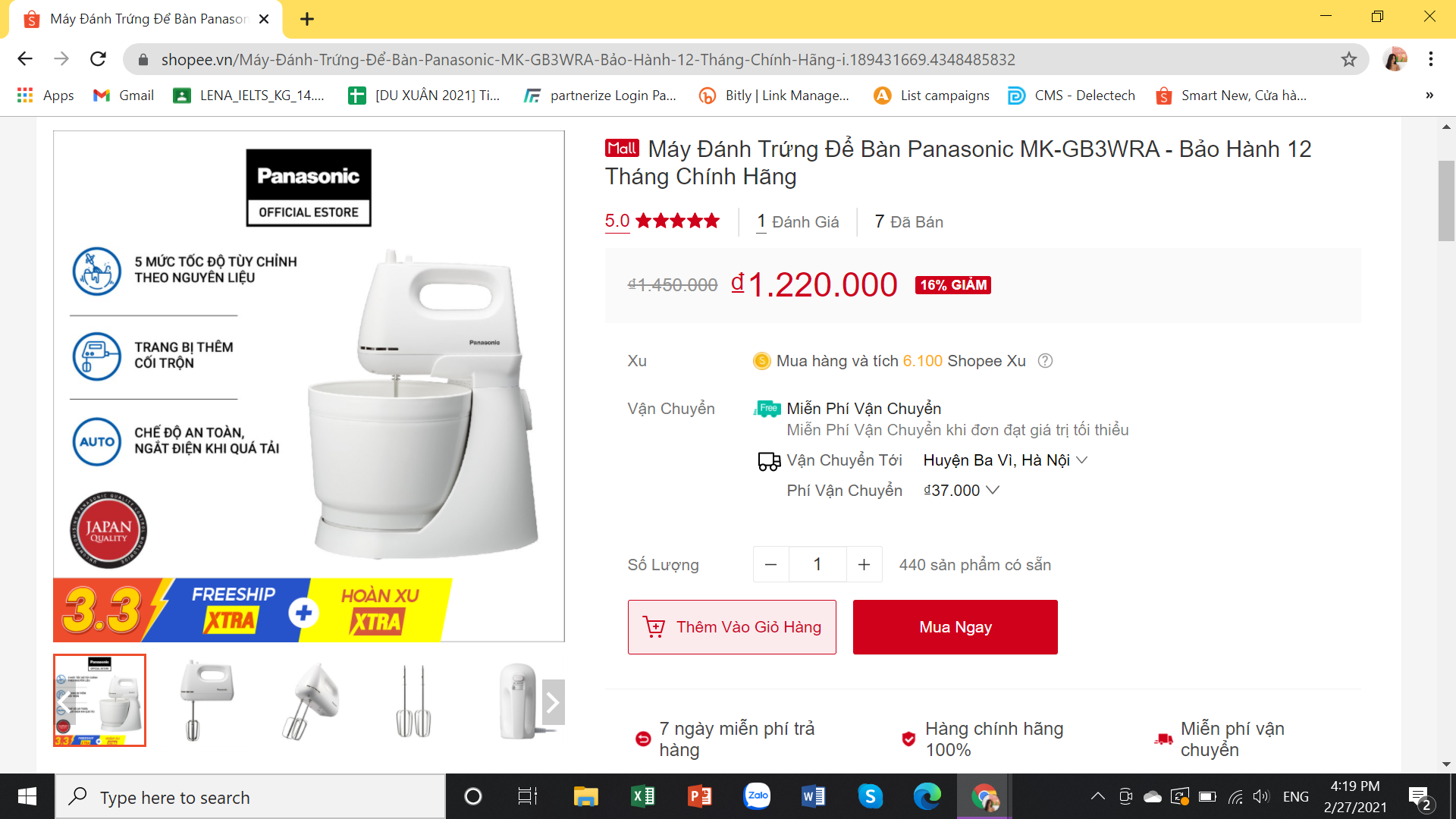Click the genuine product checkmark shield icon
Screen dimensions: 1456x819
907,737
